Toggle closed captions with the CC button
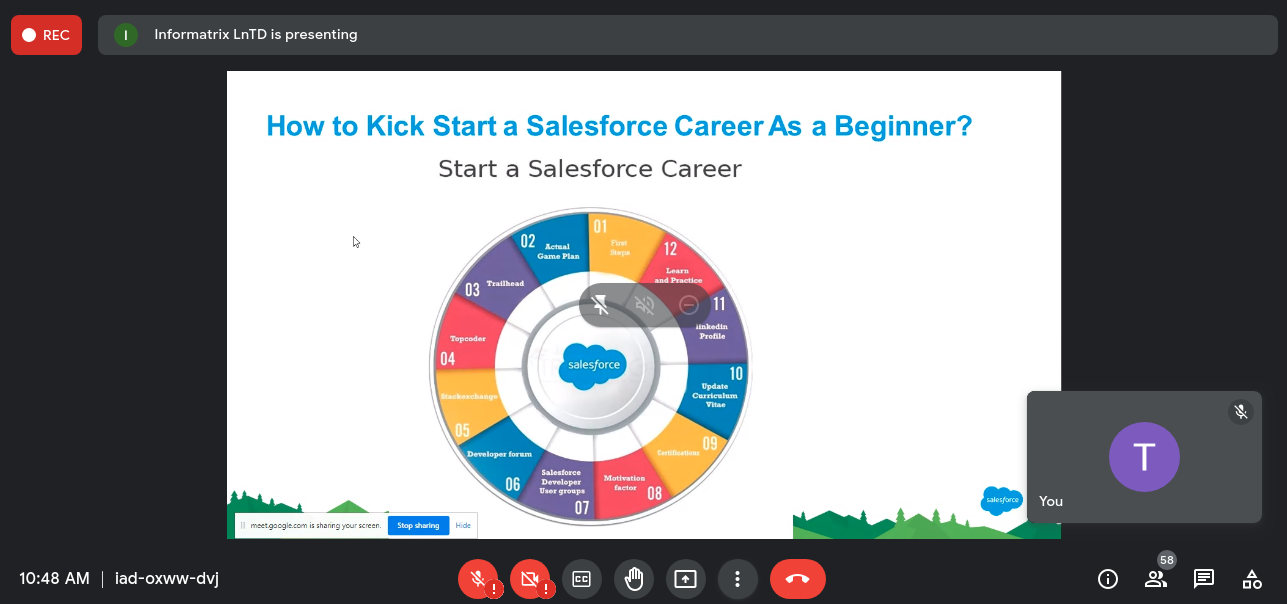This screenshot has height=604, width=1287. pyautogui.click(x=581, y=578)
